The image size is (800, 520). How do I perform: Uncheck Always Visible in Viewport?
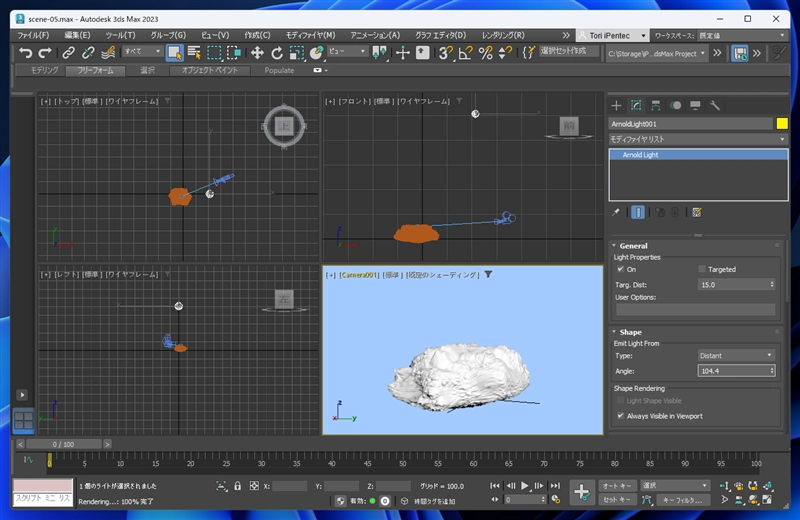coord(620,416)
